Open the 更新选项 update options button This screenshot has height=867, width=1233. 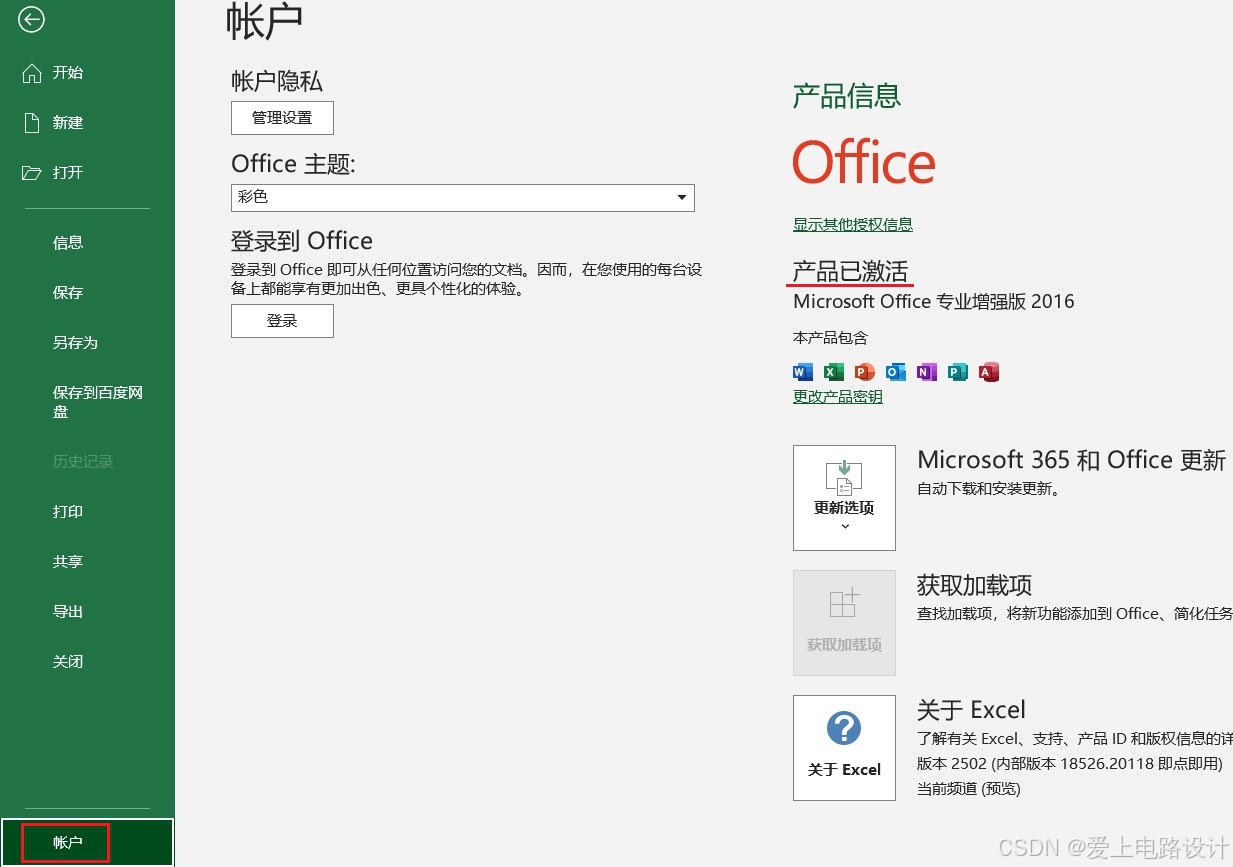[x=844, y=498]
